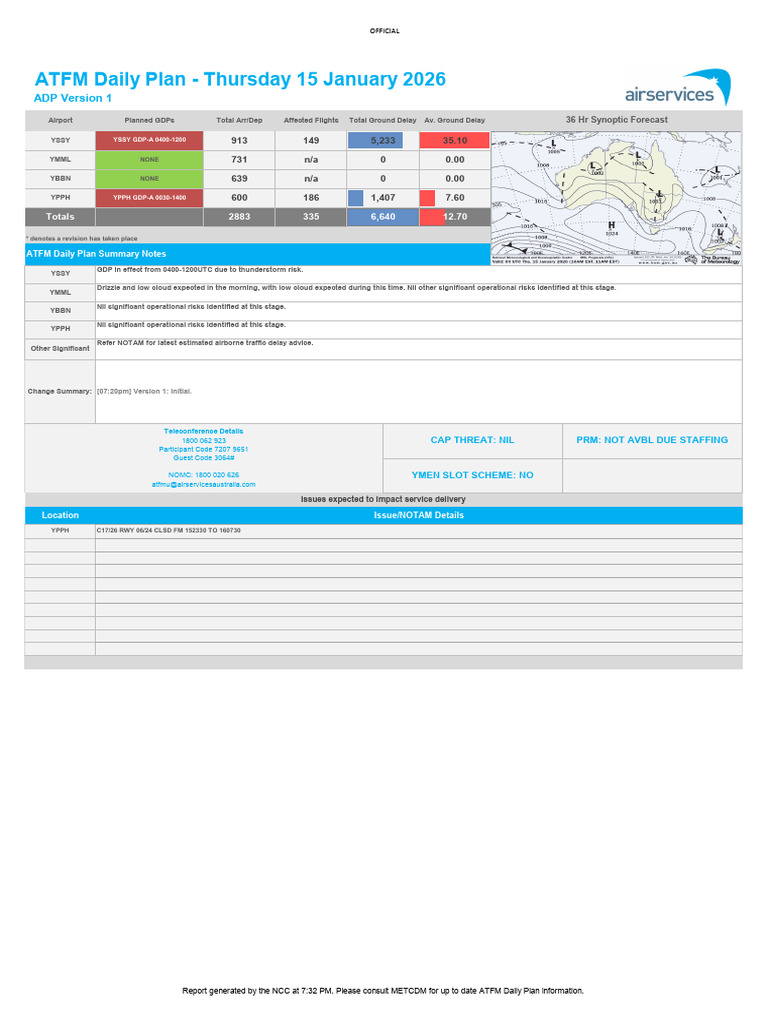Click the Planned GDPs column header

[x=150, y=120]
